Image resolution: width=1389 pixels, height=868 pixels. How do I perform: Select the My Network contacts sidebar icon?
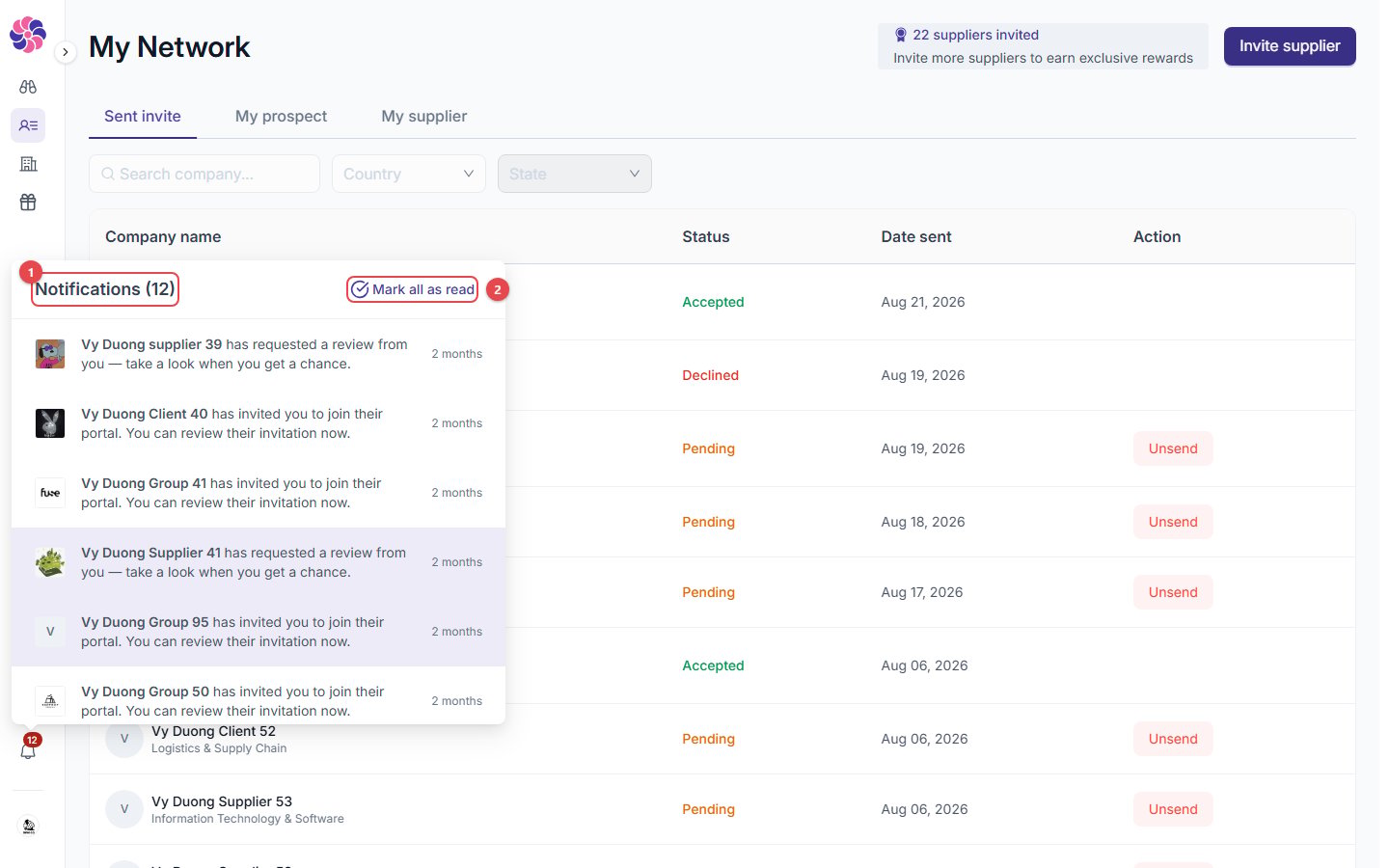coord(28,125)
